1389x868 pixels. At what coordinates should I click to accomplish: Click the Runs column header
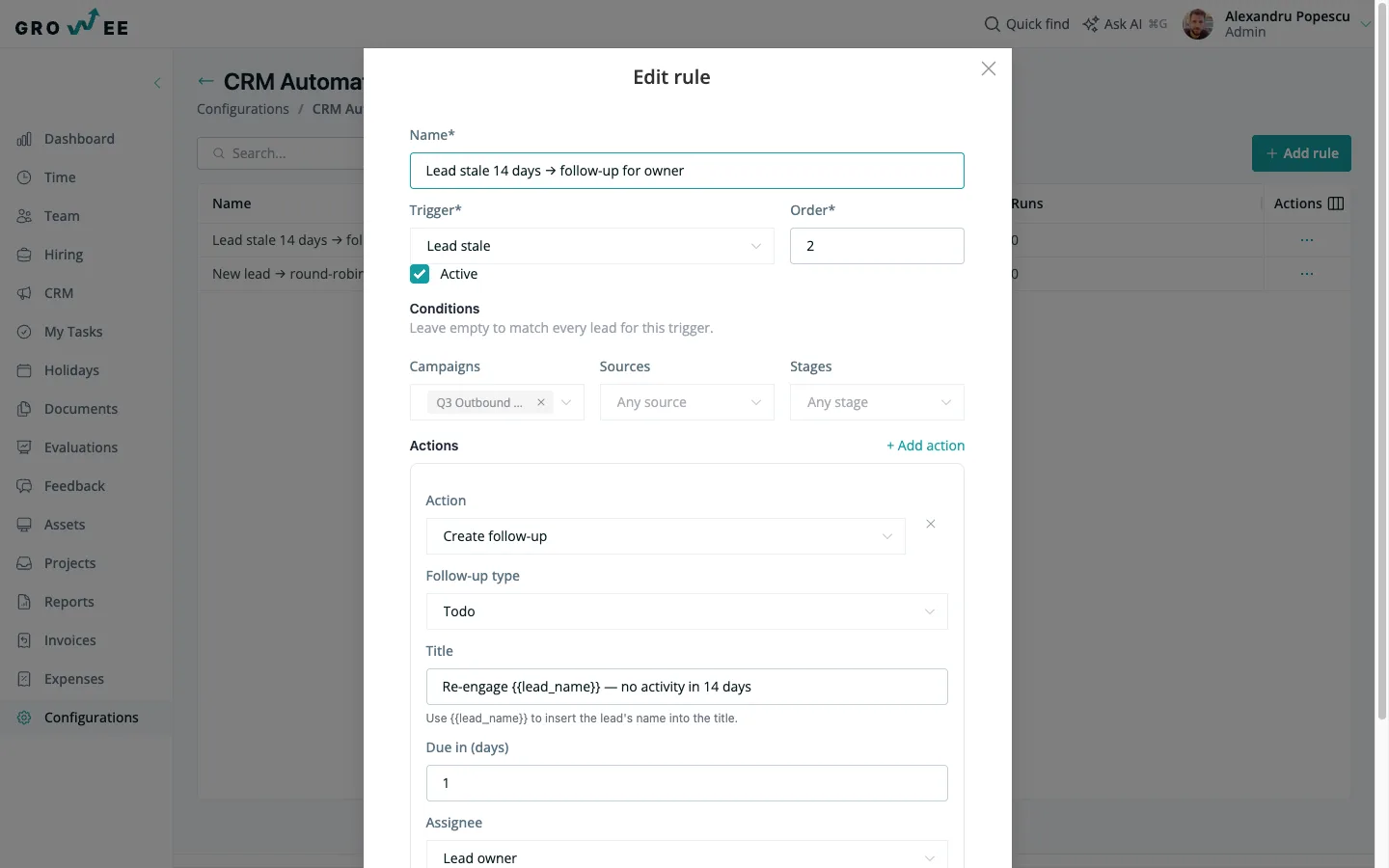pyautogui.click(x=1027, y=203)
